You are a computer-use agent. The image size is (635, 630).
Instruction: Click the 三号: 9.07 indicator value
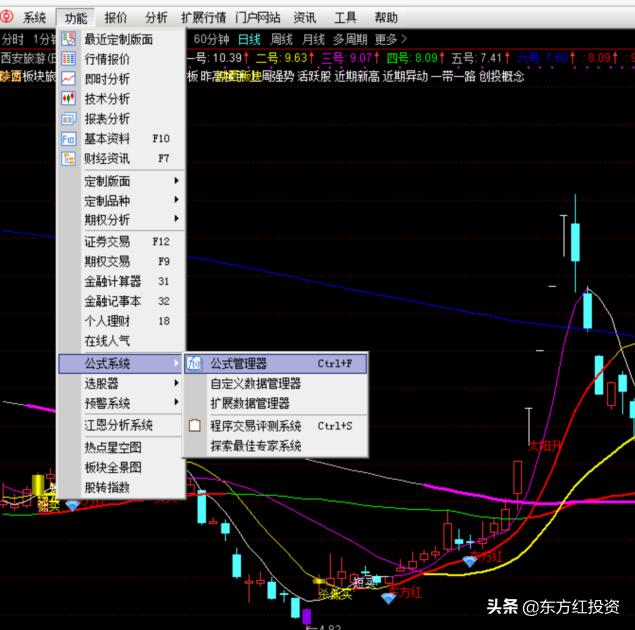pyautogui.click(x=351, y=58)
